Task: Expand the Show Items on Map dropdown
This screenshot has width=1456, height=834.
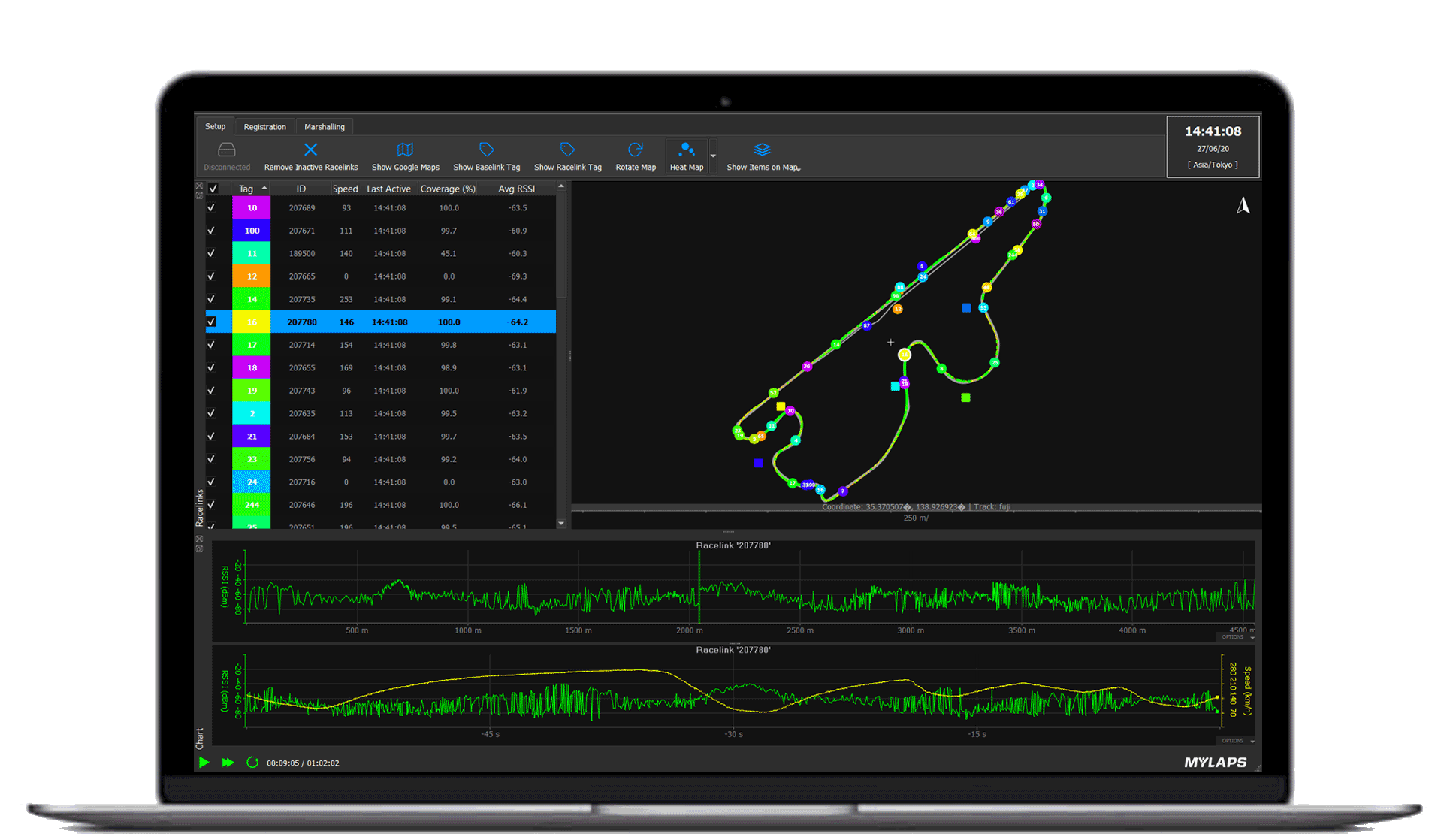Action: [x=799, y=169]
